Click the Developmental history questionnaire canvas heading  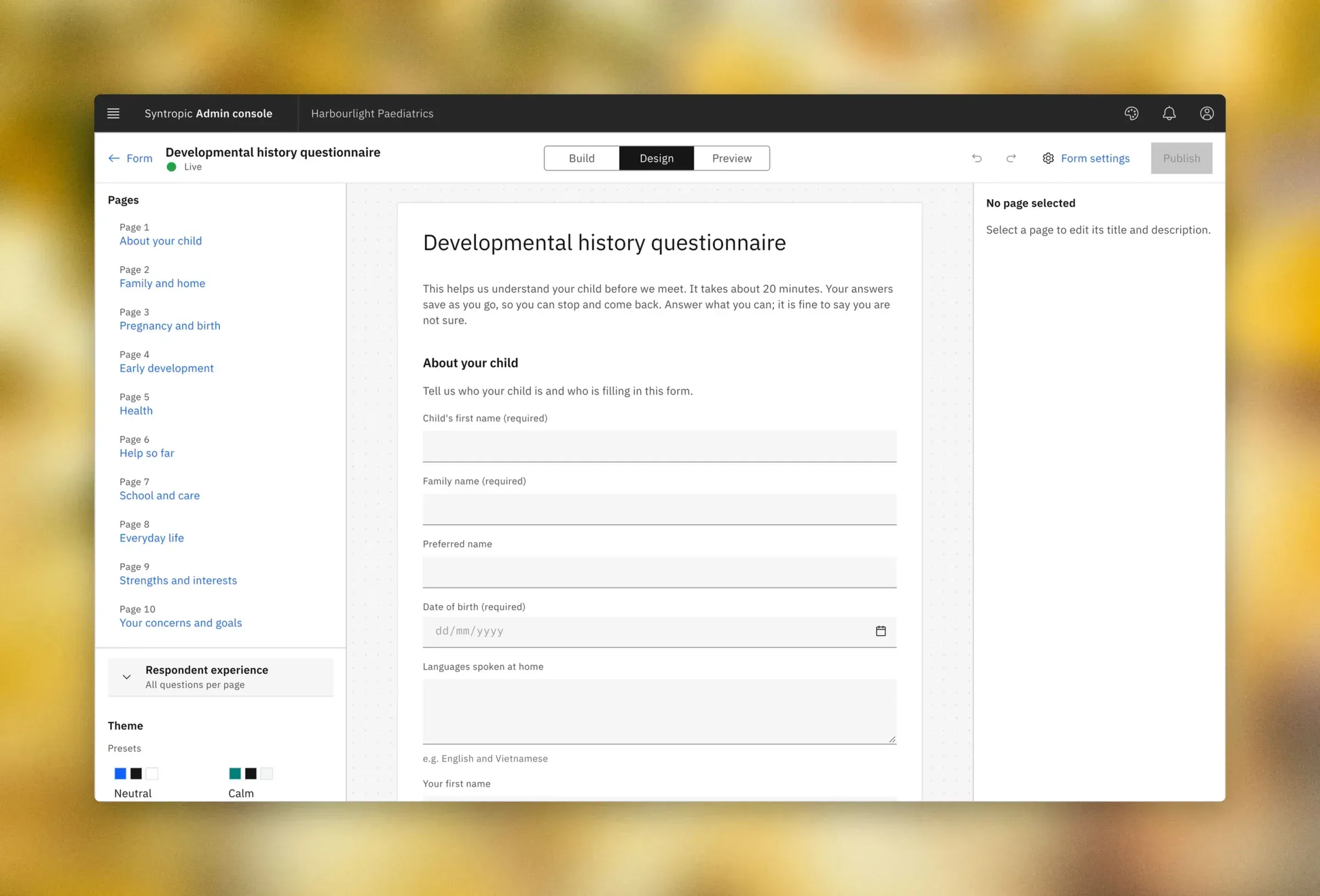[604, 243]
